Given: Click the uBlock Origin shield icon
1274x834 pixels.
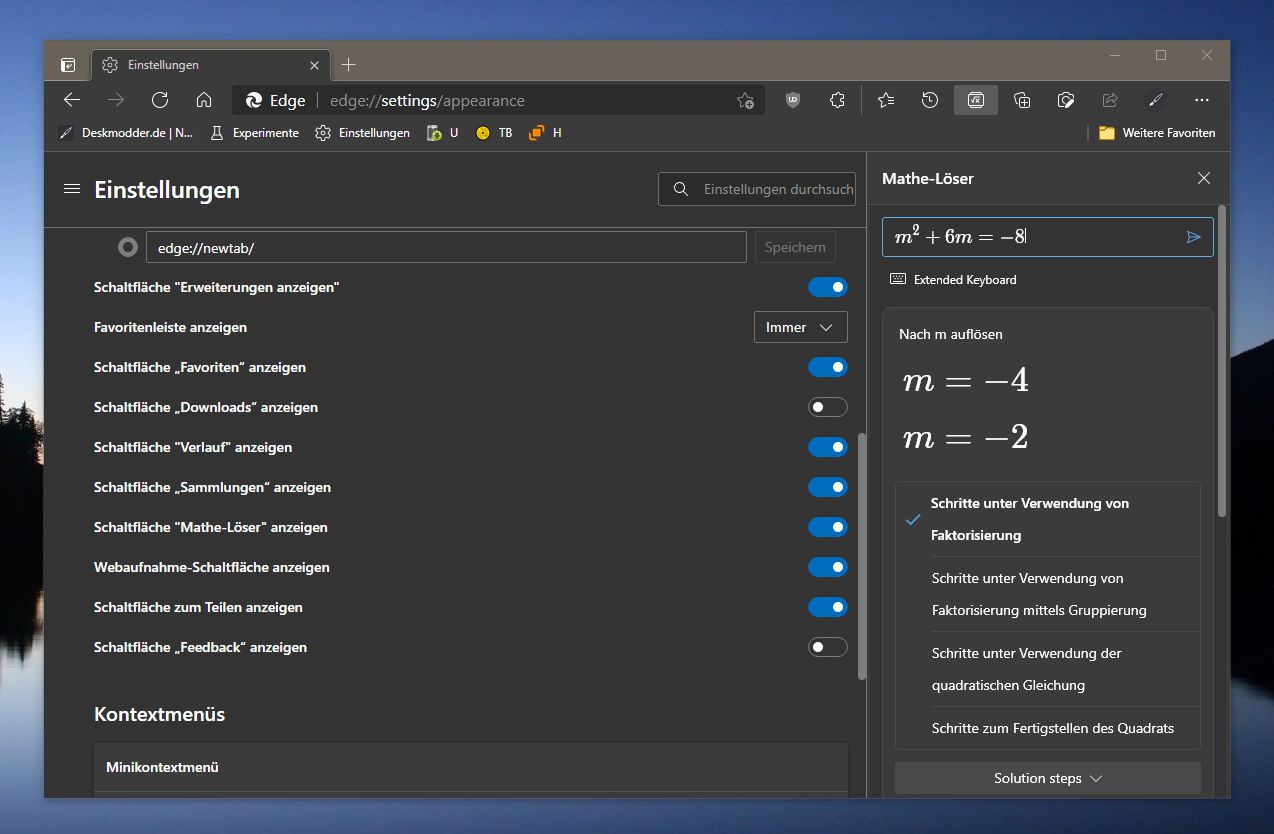Looking at the screenshot, I should tap(793, 100).
